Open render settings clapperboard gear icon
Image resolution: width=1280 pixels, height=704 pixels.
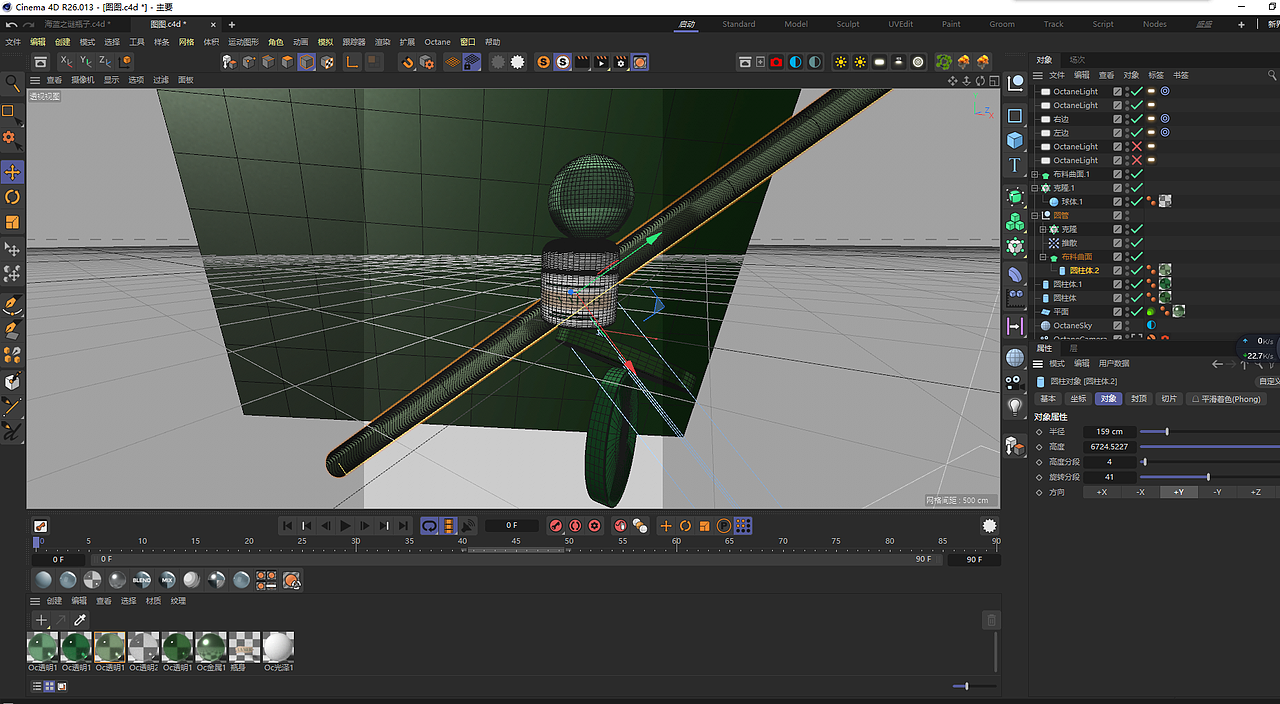point(621,62)
